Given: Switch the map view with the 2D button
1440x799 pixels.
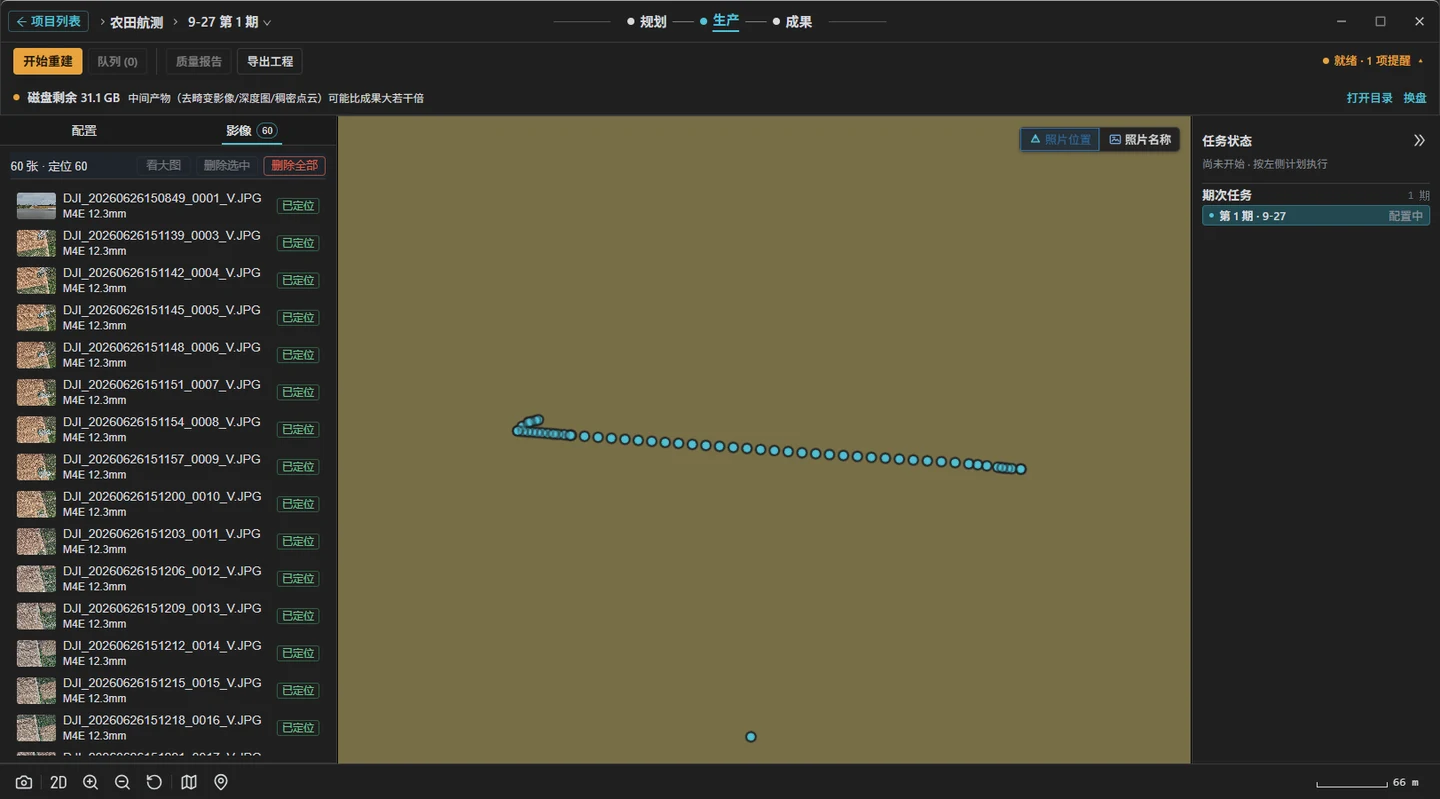Looking at the screenshot, I should (58, 782).
